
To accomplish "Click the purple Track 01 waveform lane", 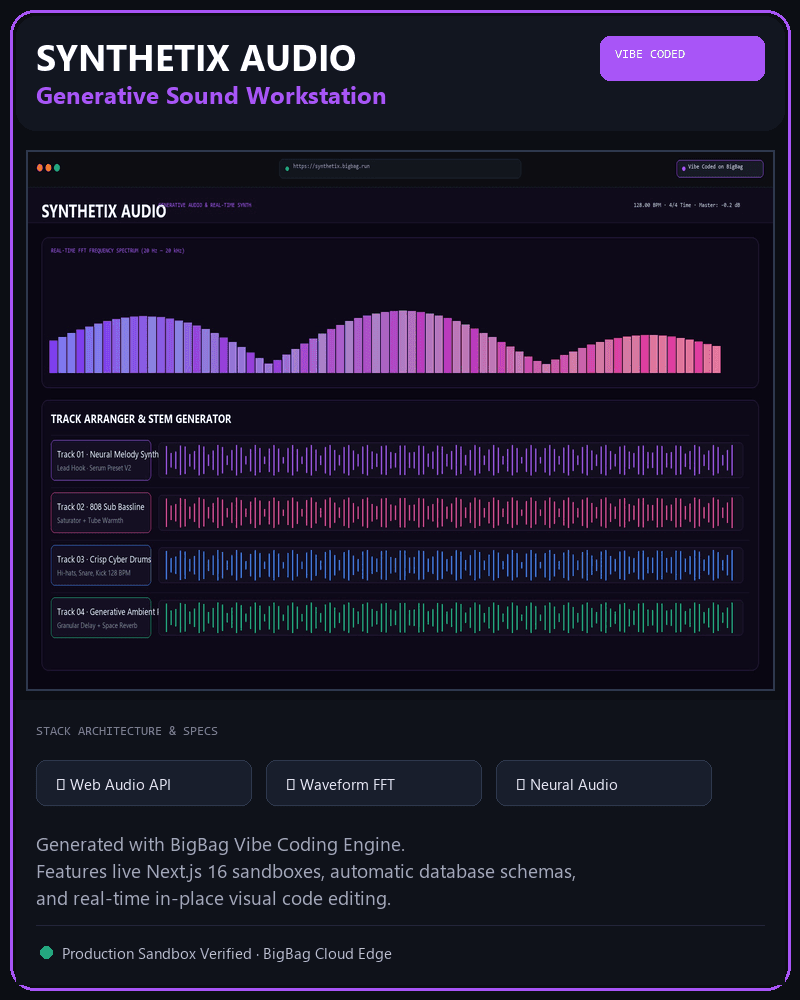I will tap(450, 460).
